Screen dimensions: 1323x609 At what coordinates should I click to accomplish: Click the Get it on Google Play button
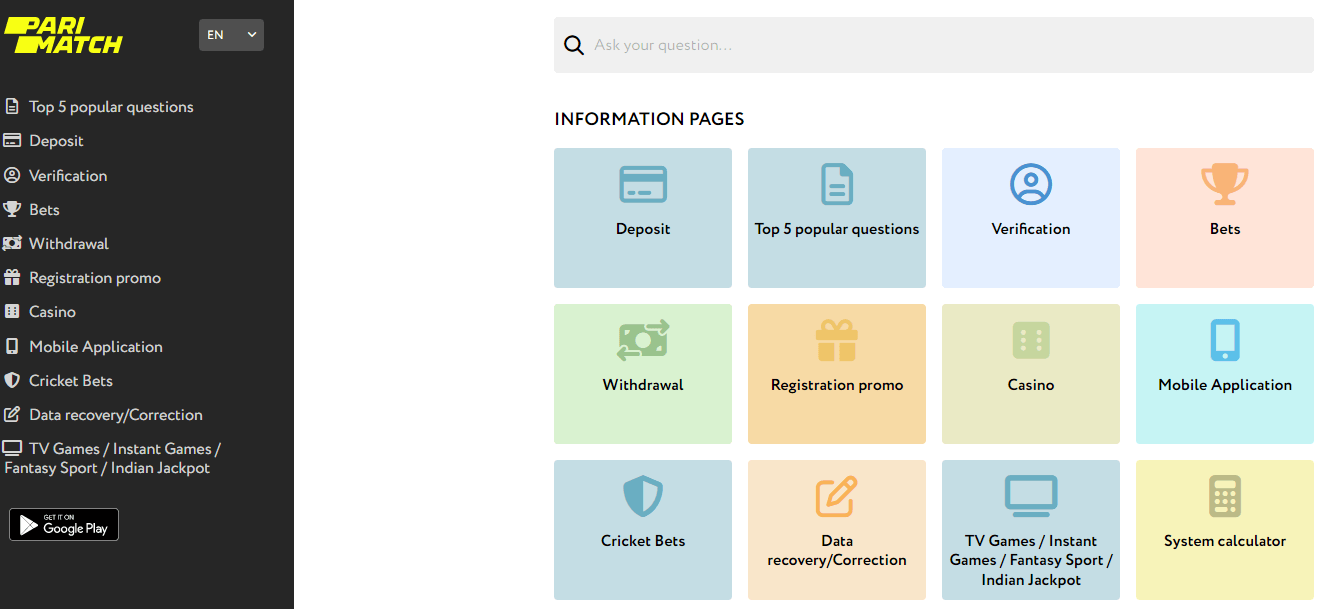64,525
